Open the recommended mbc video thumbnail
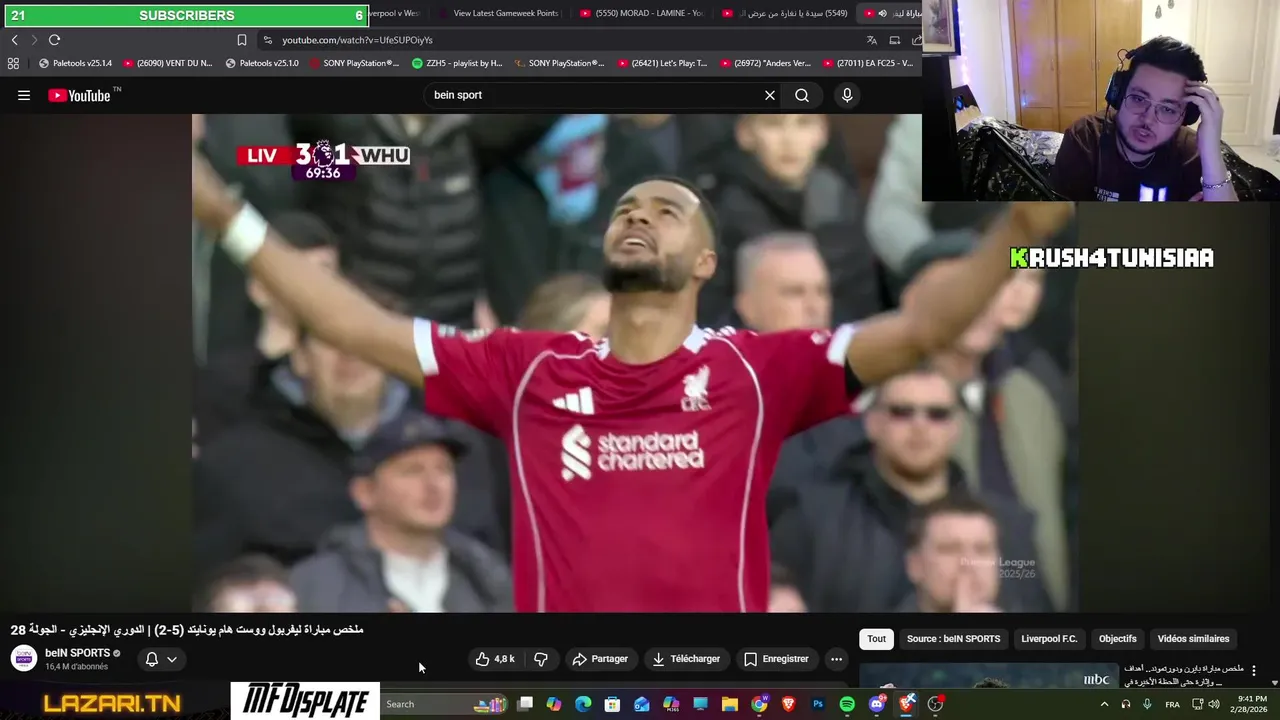The height and width of the screenshot is (720, 1280). [x=989, y=676]
